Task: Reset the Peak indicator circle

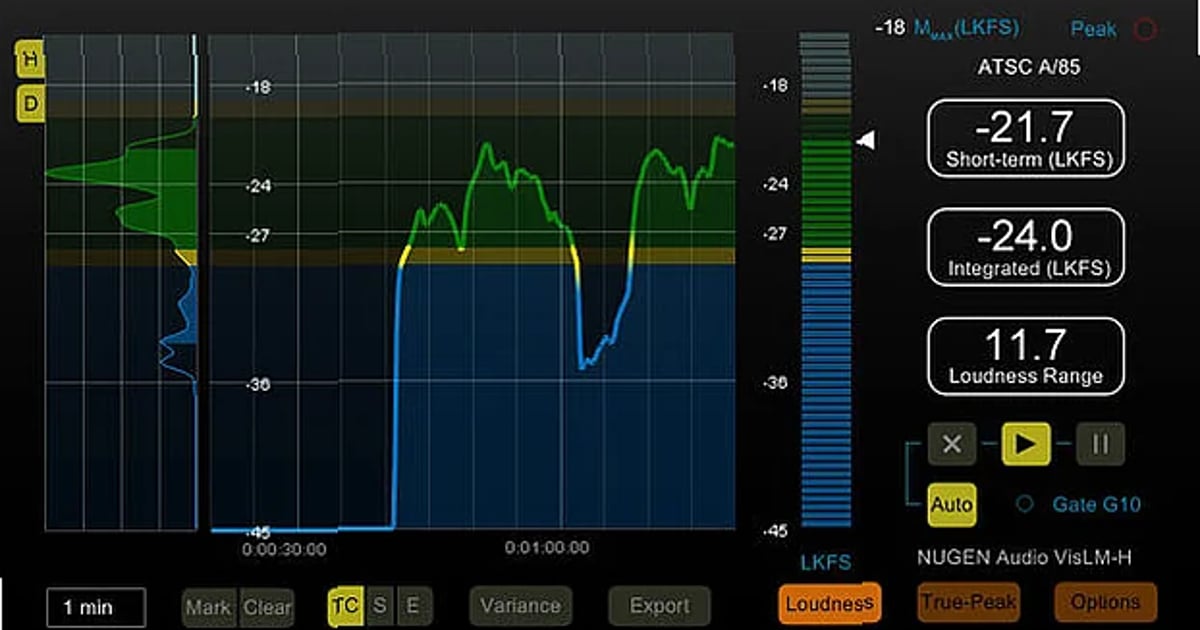Action: 1143,29
